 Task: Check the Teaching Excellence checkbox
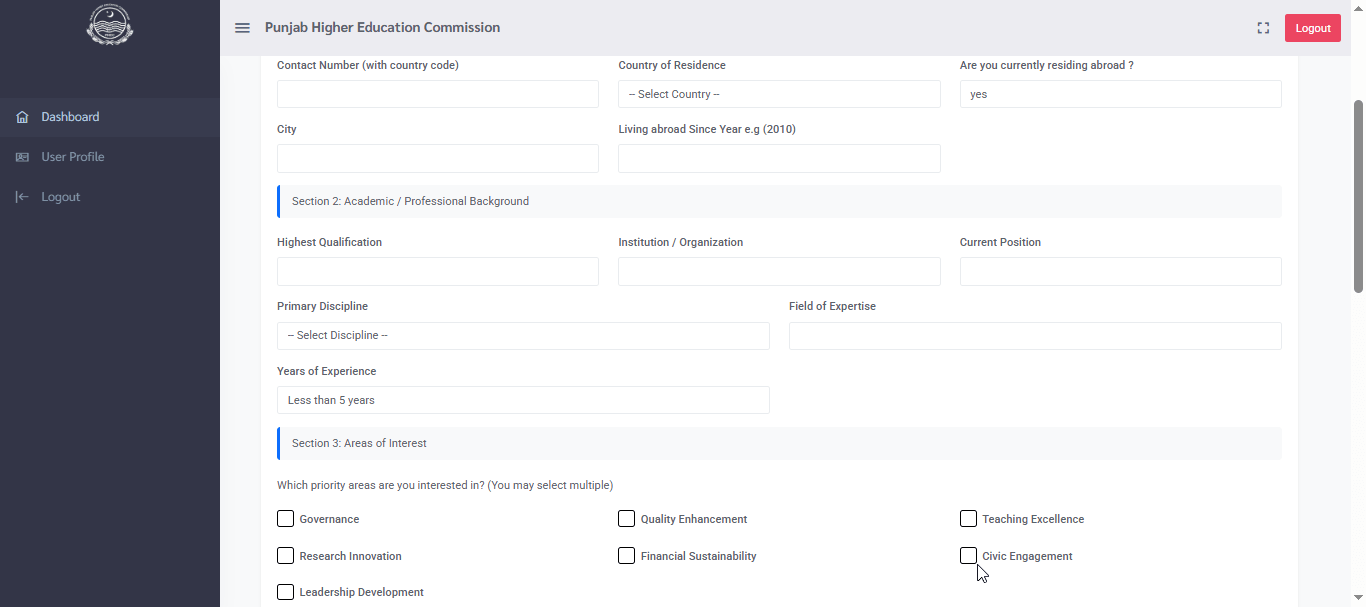tap(968, 519)
